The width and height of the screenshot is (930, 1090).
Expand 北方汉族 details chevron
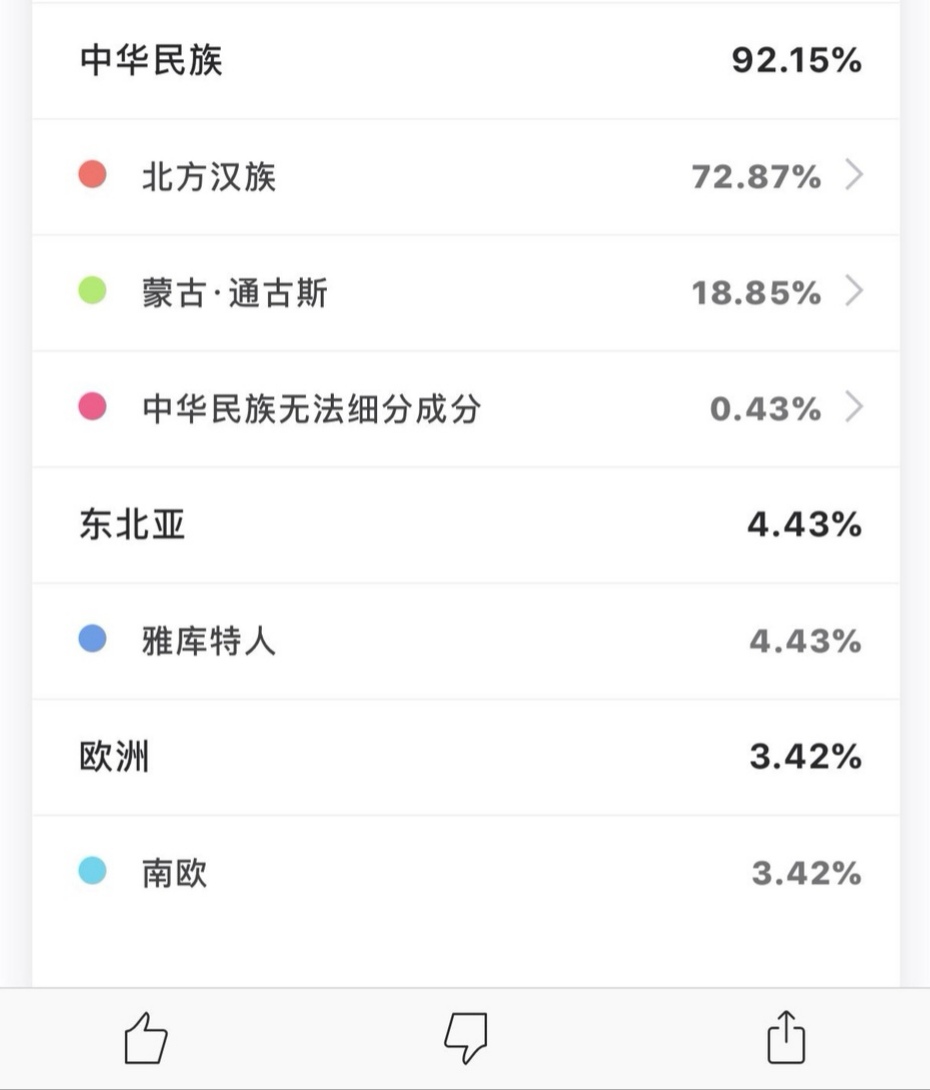pos(854,174)
